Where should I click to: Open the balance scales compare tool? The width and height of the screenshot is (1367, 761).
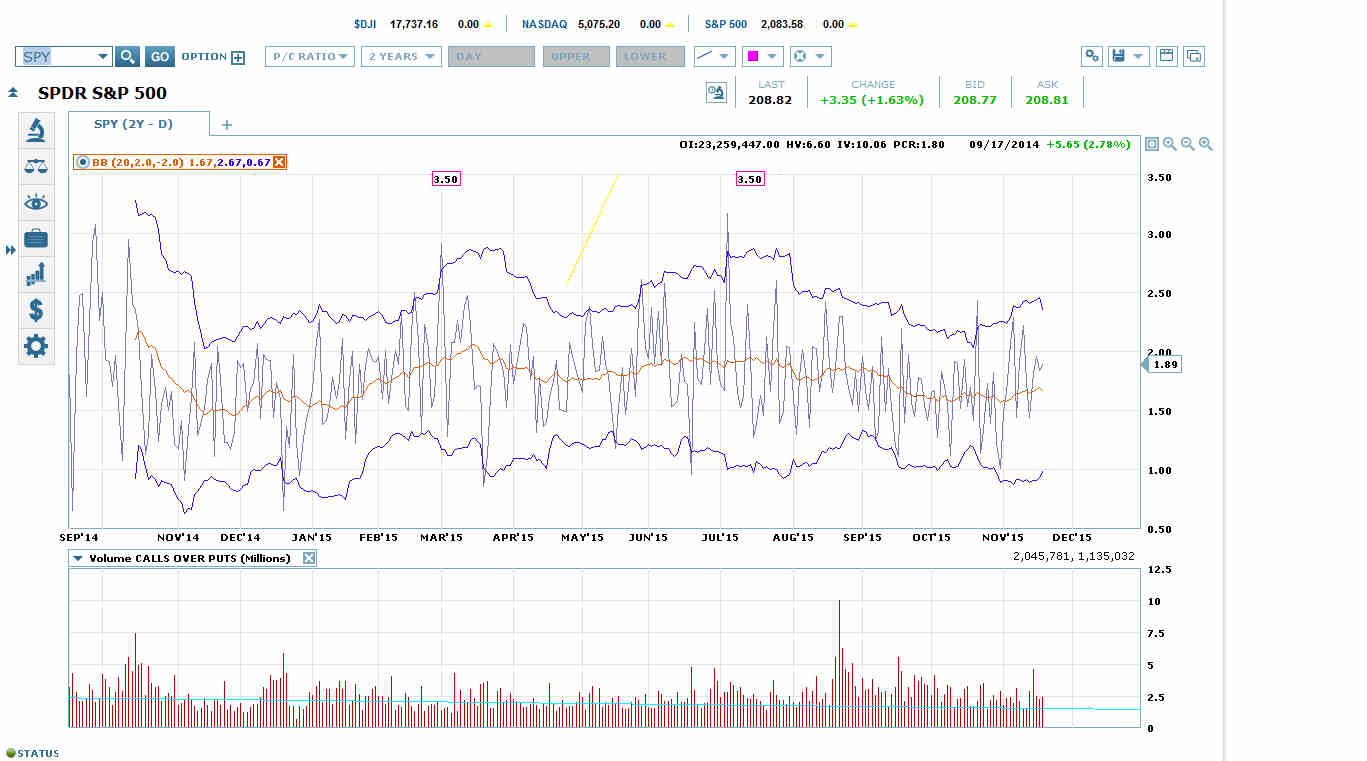point(36,166)
